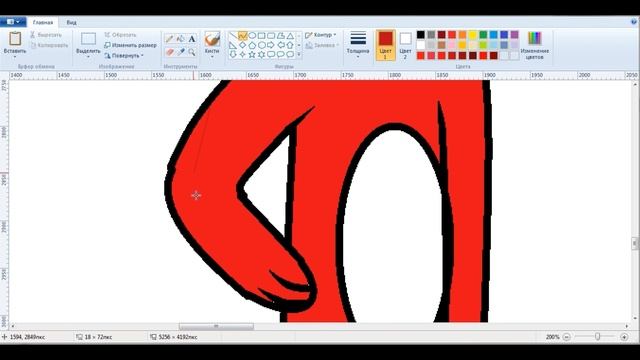The height and width of the screenshot is (360, 640).
Task: Pick the green palette color
Action: tap(483, 35)
